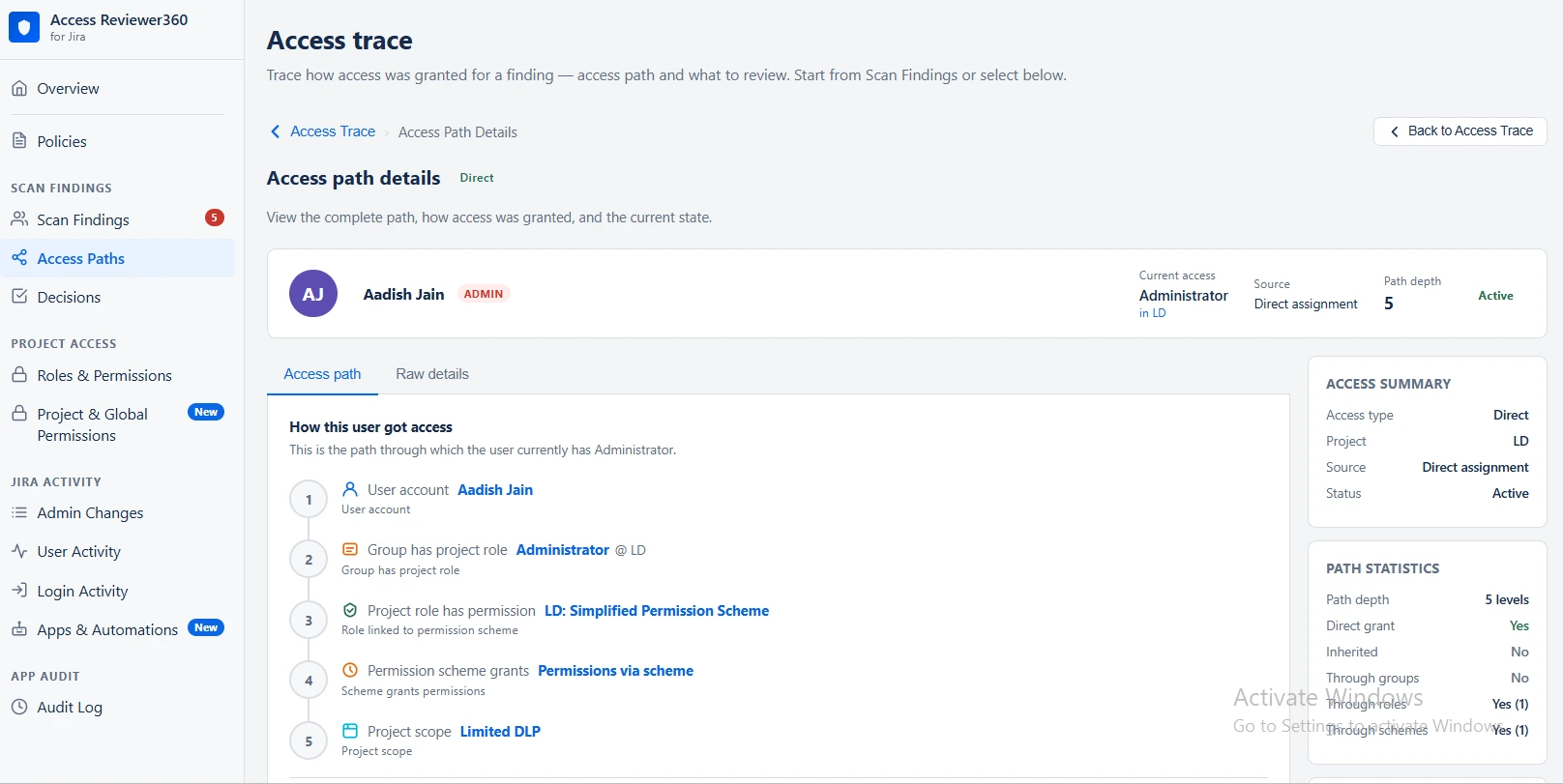Click the Access Reviewer360 shield logo
Viewport: 1563px width, 784px height.
click(24, 27)
